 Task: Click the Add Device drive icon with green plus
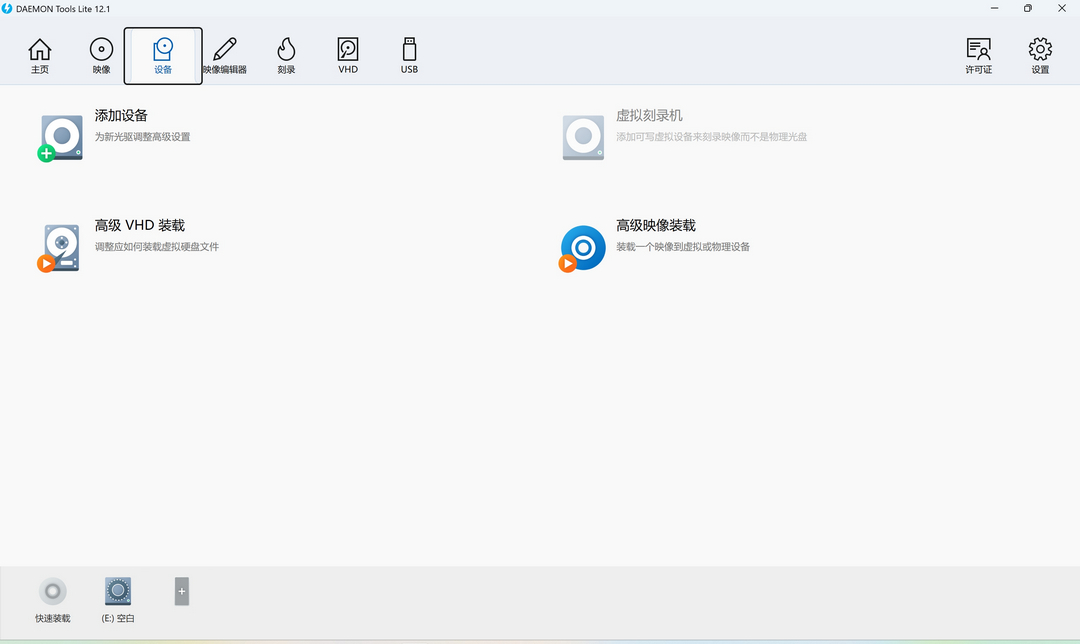[60, 137]
